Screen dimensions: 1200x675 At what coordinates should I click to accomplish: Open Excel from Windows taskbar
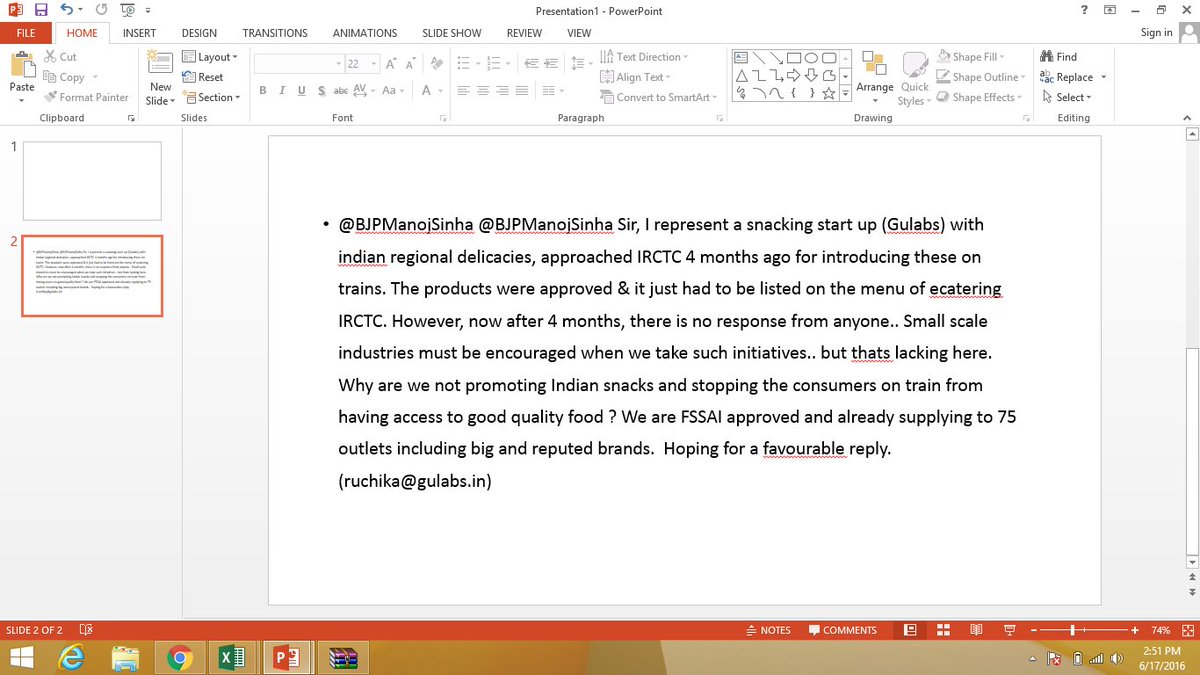tap(234, 658)
